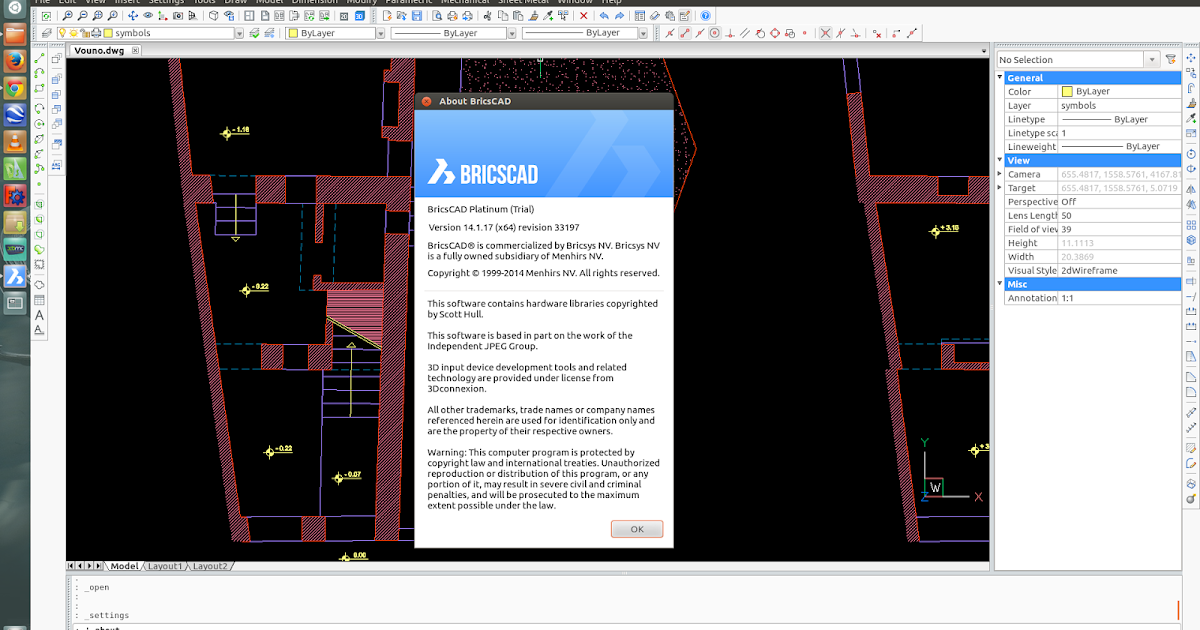This screenshot has height=630, width=1200.
Task: Click the Color ByLayer yellow swatch in properties
Action: [1067, 91]
